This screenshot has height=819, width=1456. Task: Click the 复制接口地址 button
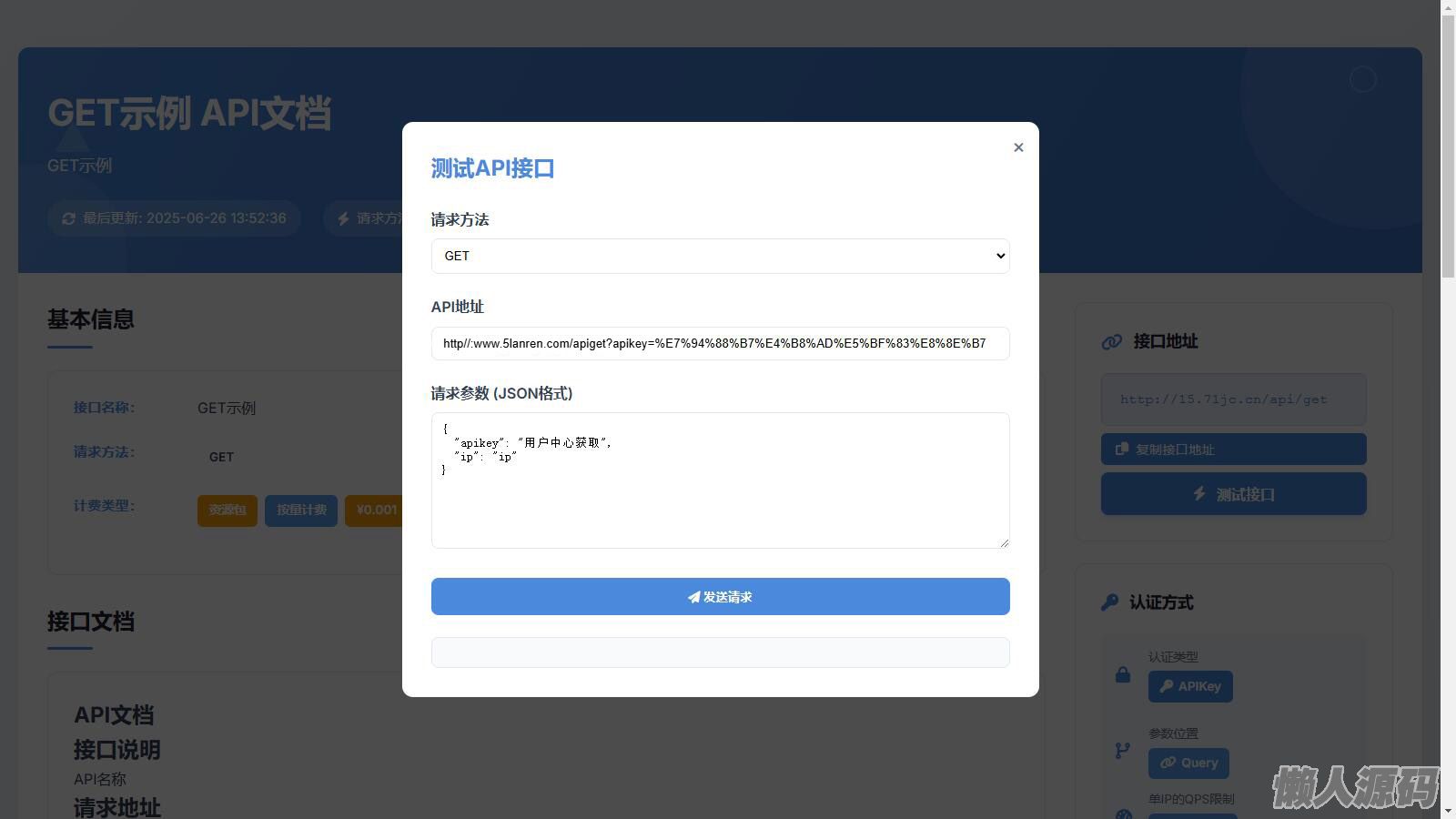pos(1234,450)
